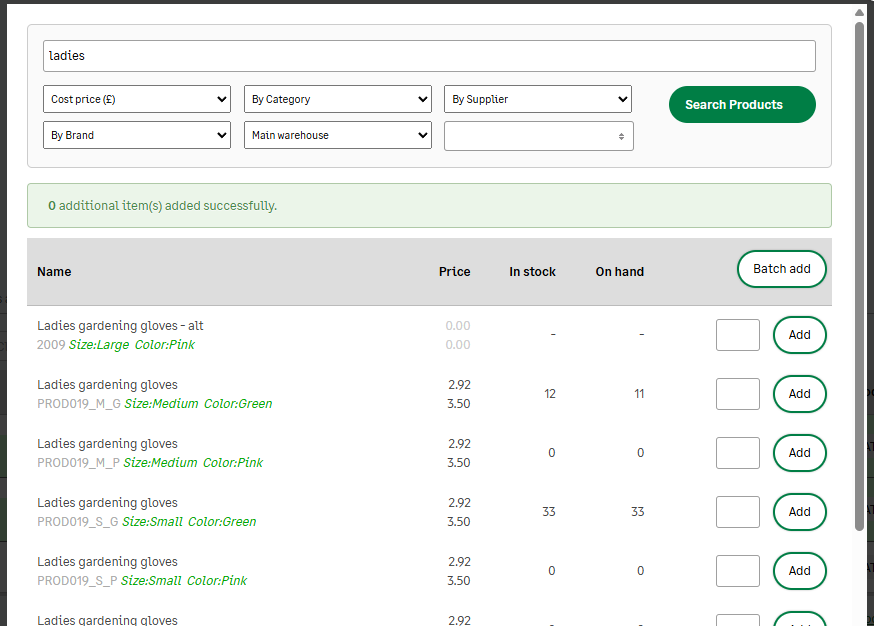This screenshot has height=626, width=874.
Task: Click SKU text PROD019_S_G
Action: tap(77, 522)
